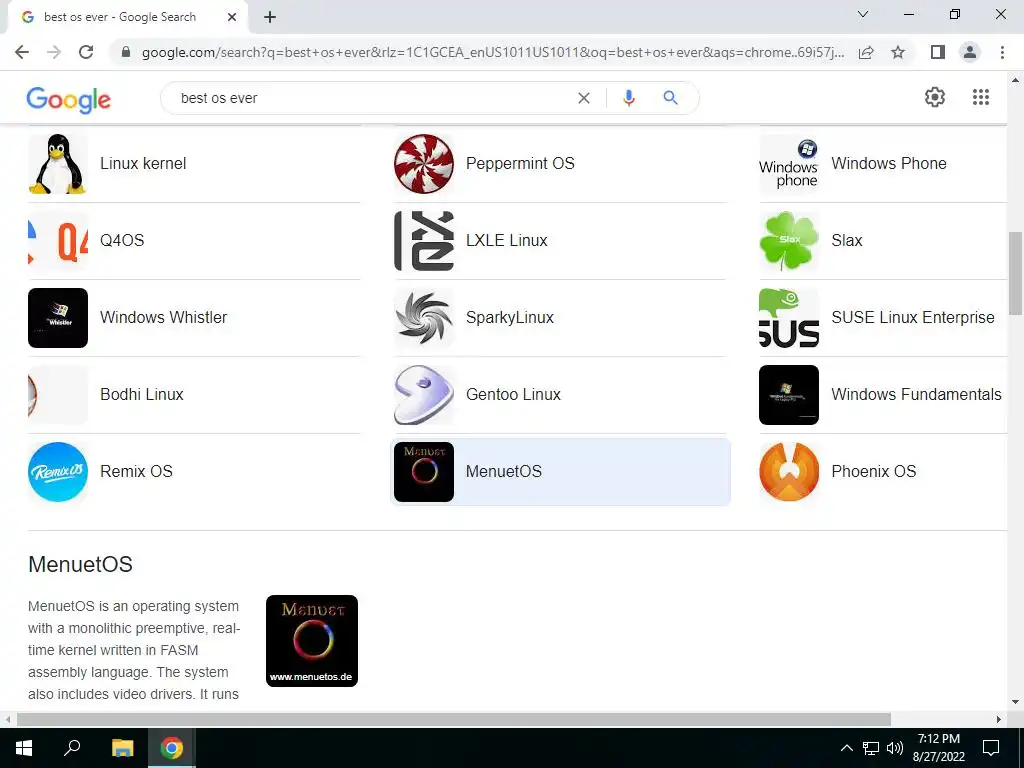The height and width of the screenshot is (768, 1024).
Task: Open the MenuetOS description thumbnail image
Action: tap(312, 641)
